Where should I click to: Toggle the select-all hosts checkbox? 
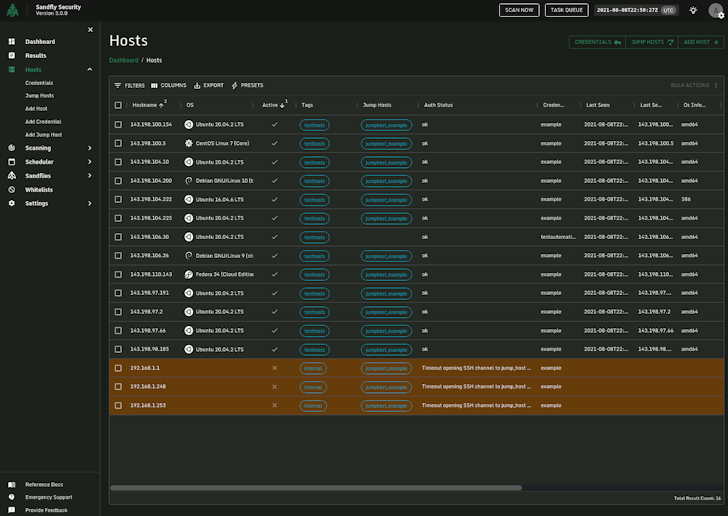[x=118, y=105]
